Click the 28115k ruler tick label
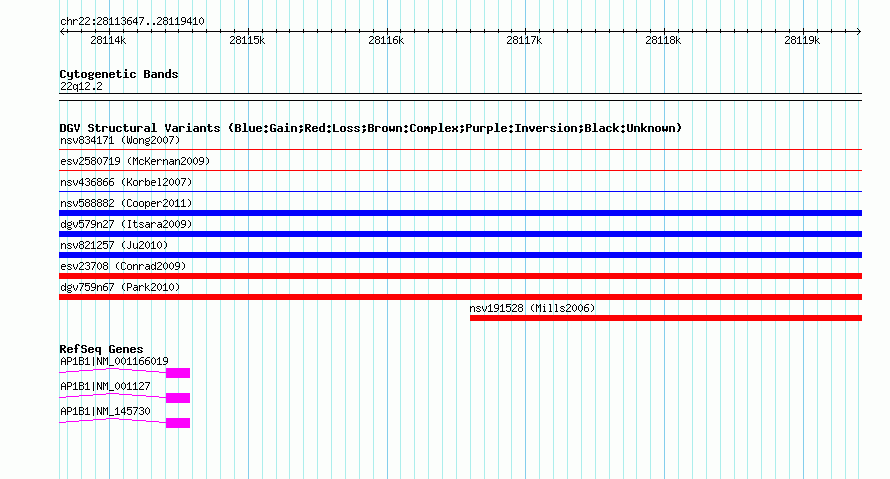The height and width of the screenshot is (479, 890). pos(247,40)
